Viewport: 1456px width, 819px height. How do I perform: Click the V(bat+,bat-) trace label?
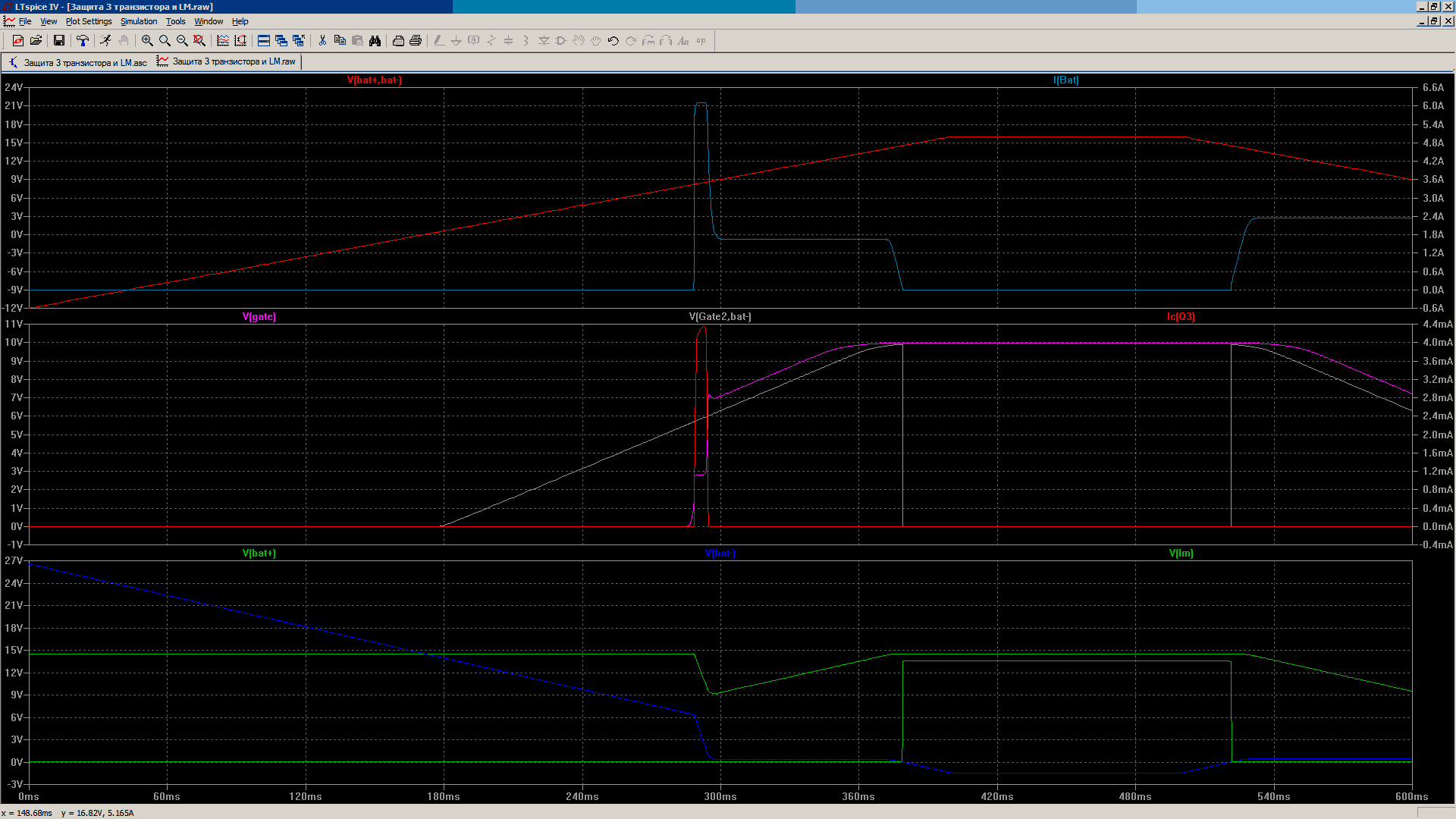(x=375, y=80)
